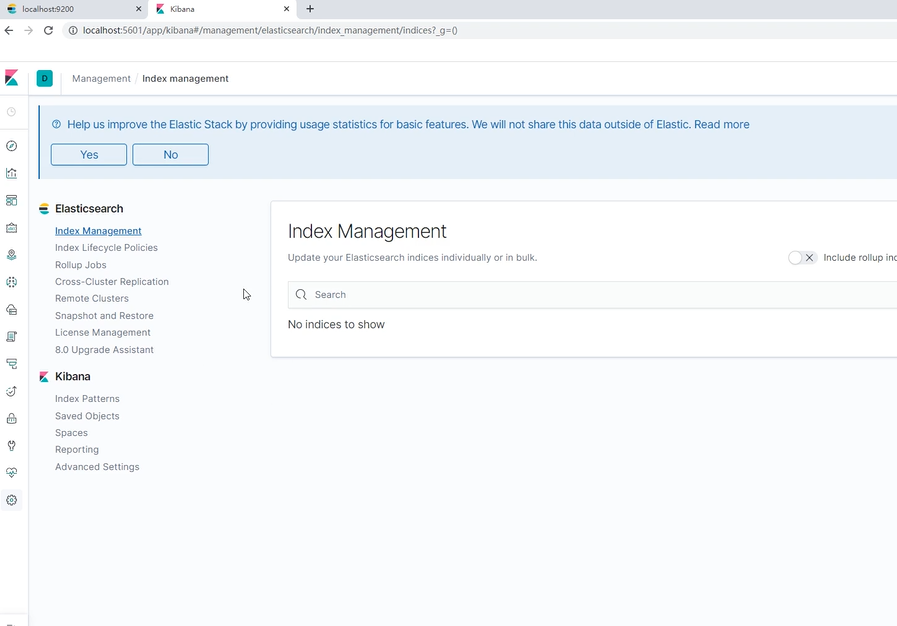Screen dimensions: 897x626
Task: Open Advanced Settings
Action: [97, 467]
